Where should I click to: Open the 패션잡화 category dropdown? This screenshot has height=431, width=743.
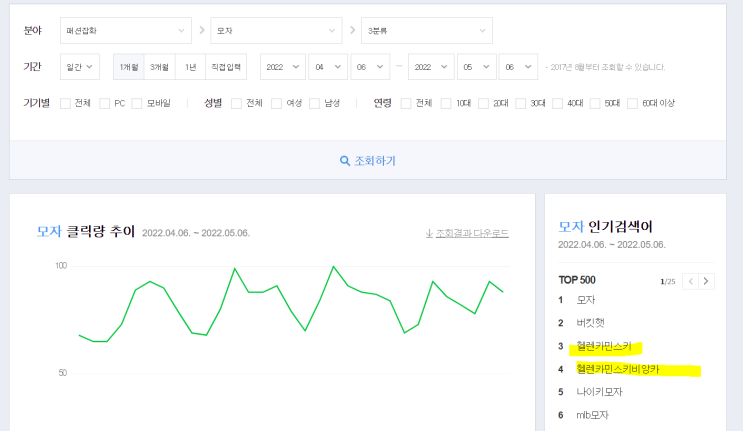(x=124, y=30)
